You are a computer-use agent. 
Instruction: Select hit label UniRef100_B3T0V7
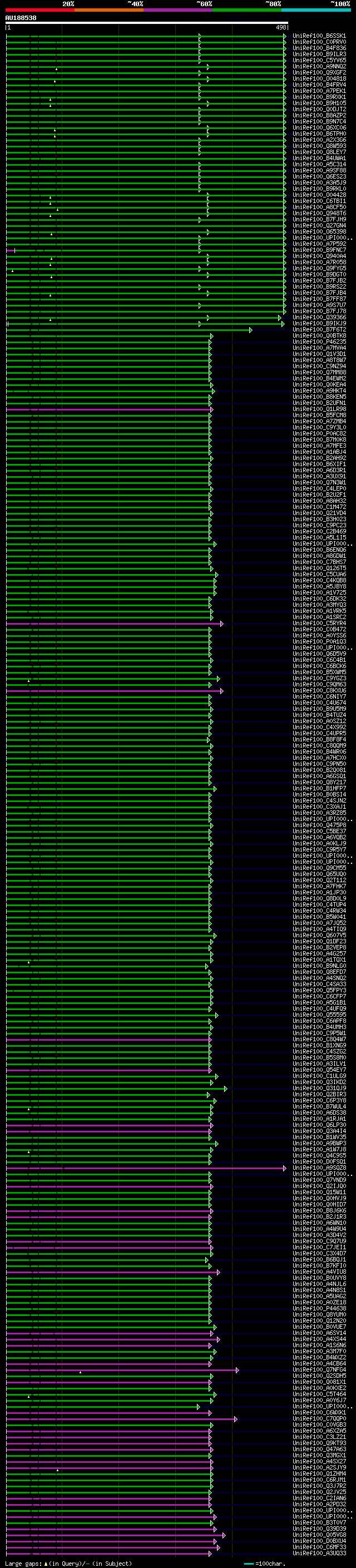(319, 1522)
